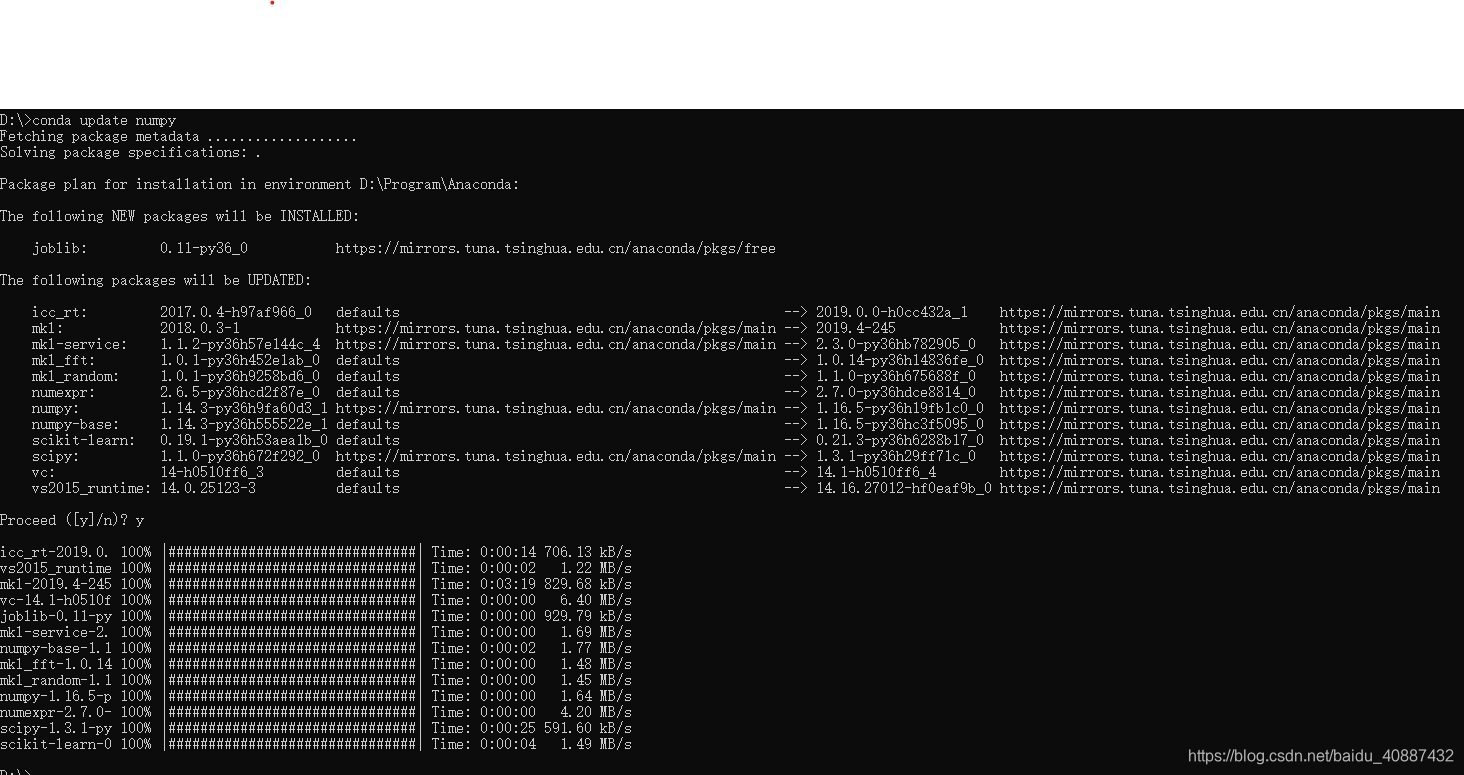The image size is (1464, 775).
Task: Click the 1.49 MB/s scikit-learn speed
Action: tap(596, 744)
